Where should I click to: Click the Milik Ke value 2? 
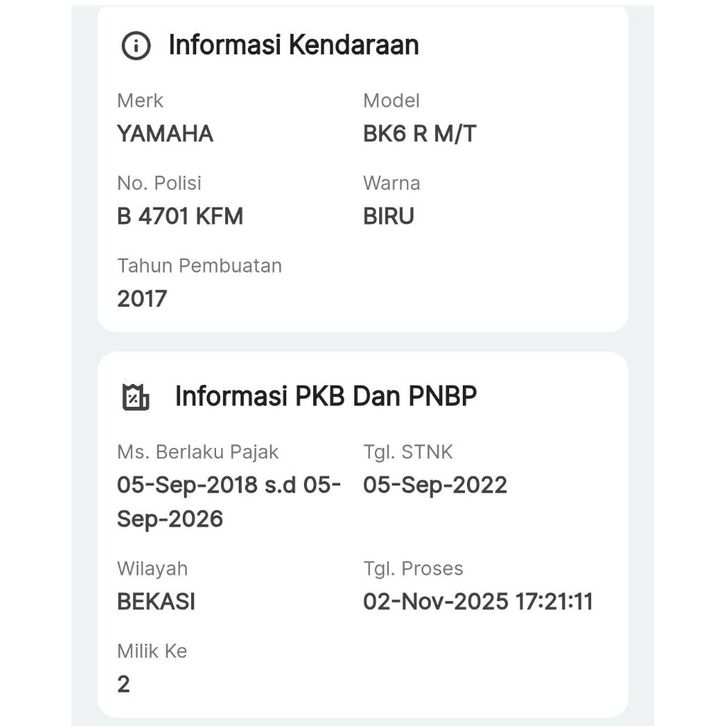point(124,684)
